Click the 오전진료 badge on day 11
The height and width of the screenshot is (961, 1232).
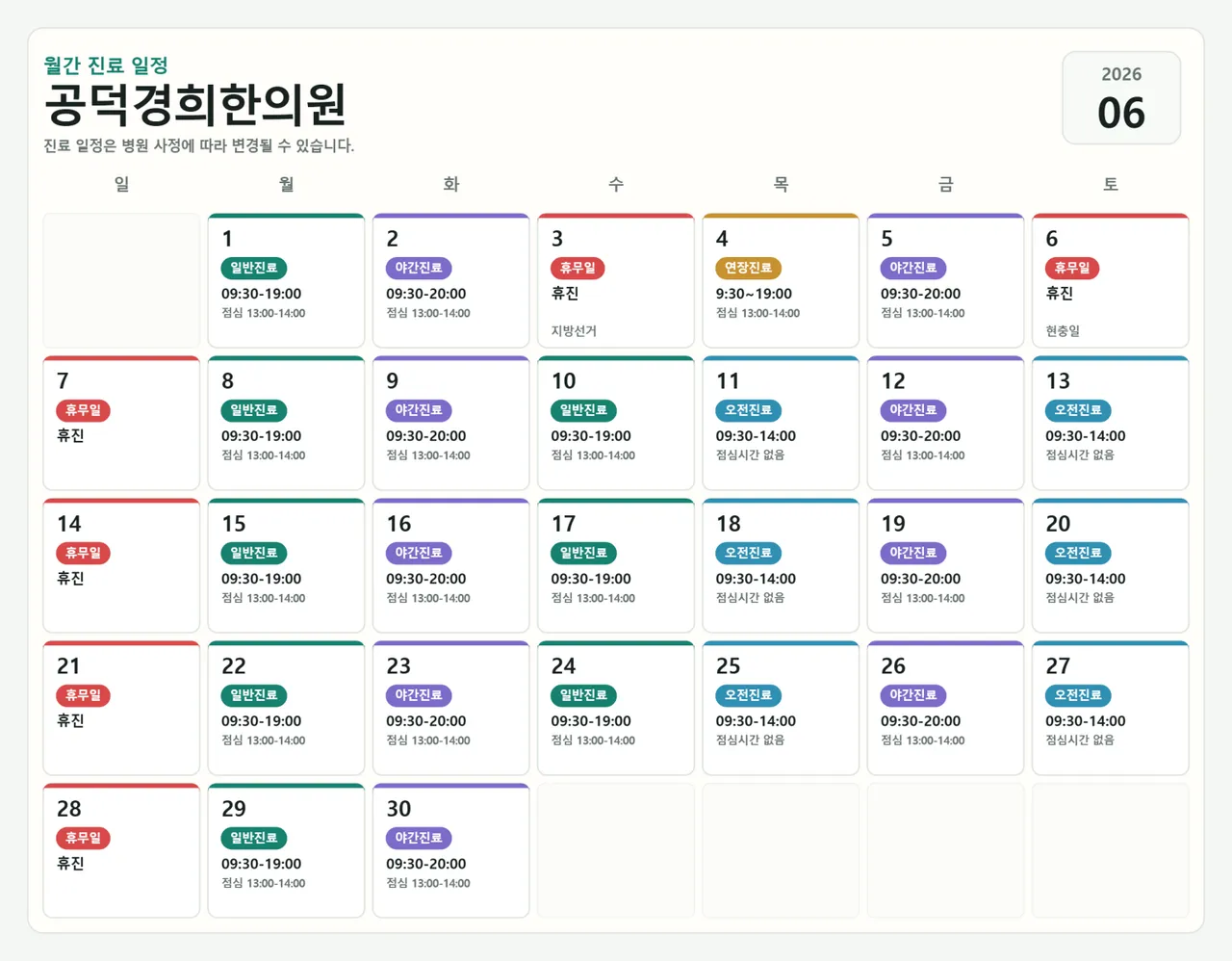pos(748,410)
